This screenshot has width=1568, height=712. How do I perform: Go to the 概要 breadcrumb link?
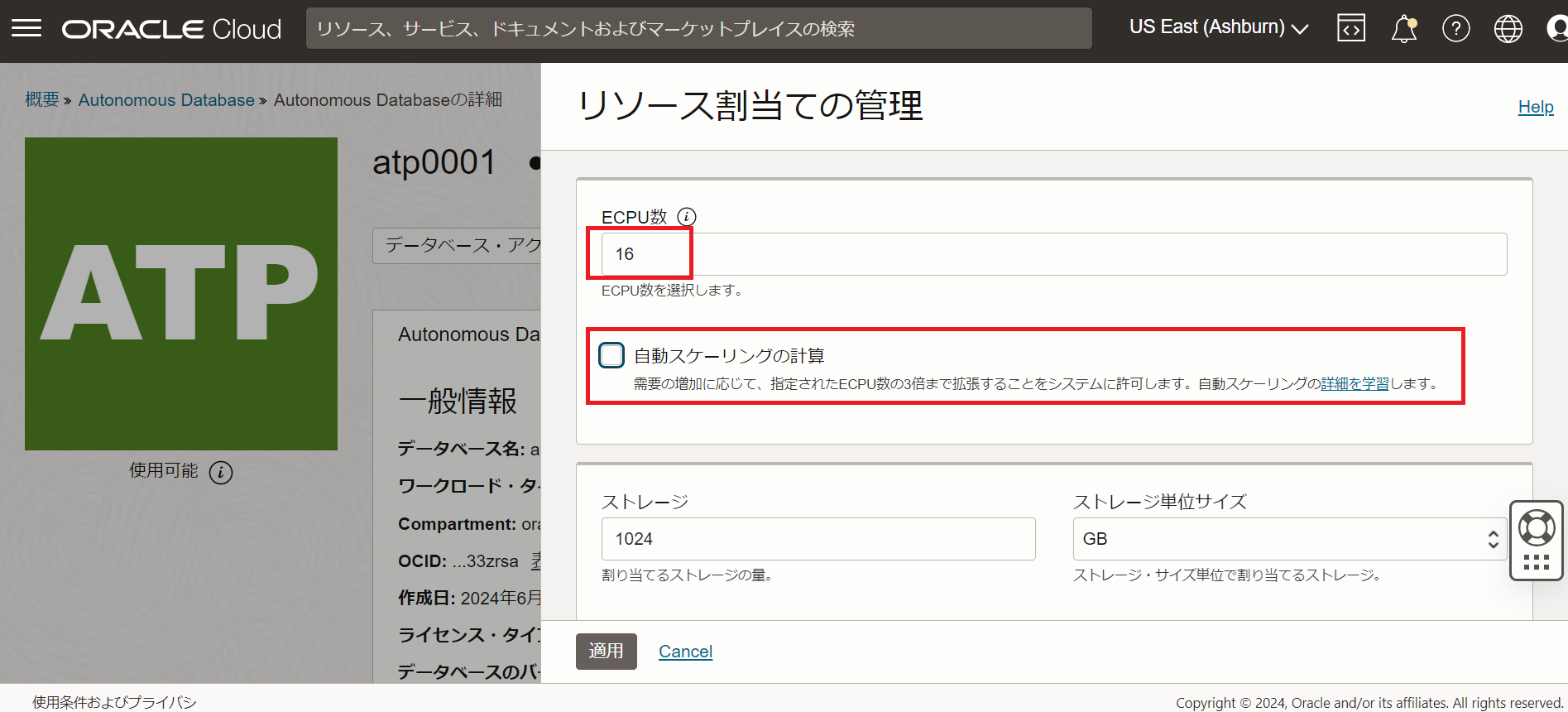42,100
